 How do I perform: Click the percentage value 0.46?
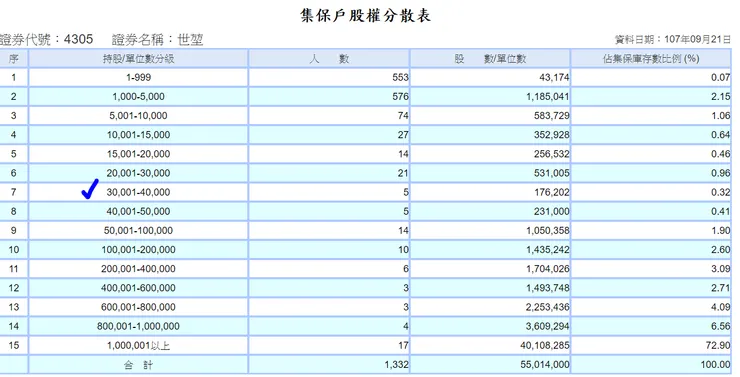[721, 154]
